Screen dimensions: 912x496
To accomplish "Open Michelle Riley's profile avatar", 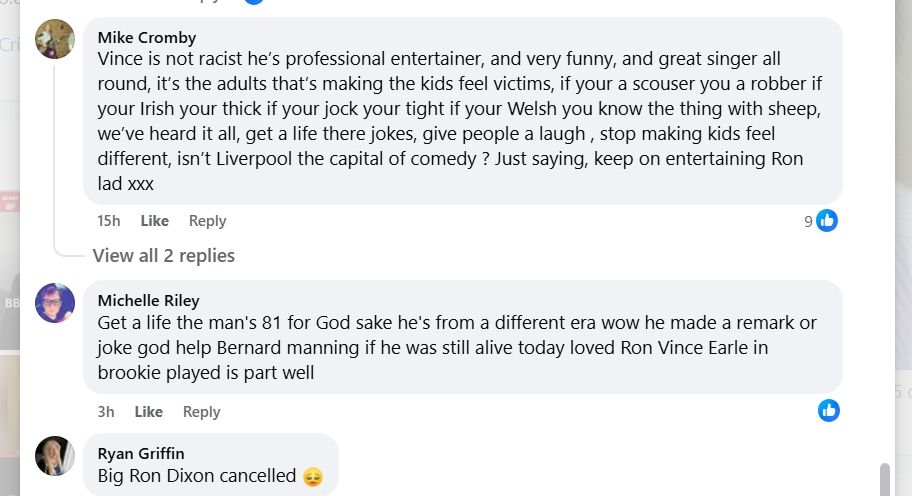I will point(55,303).
